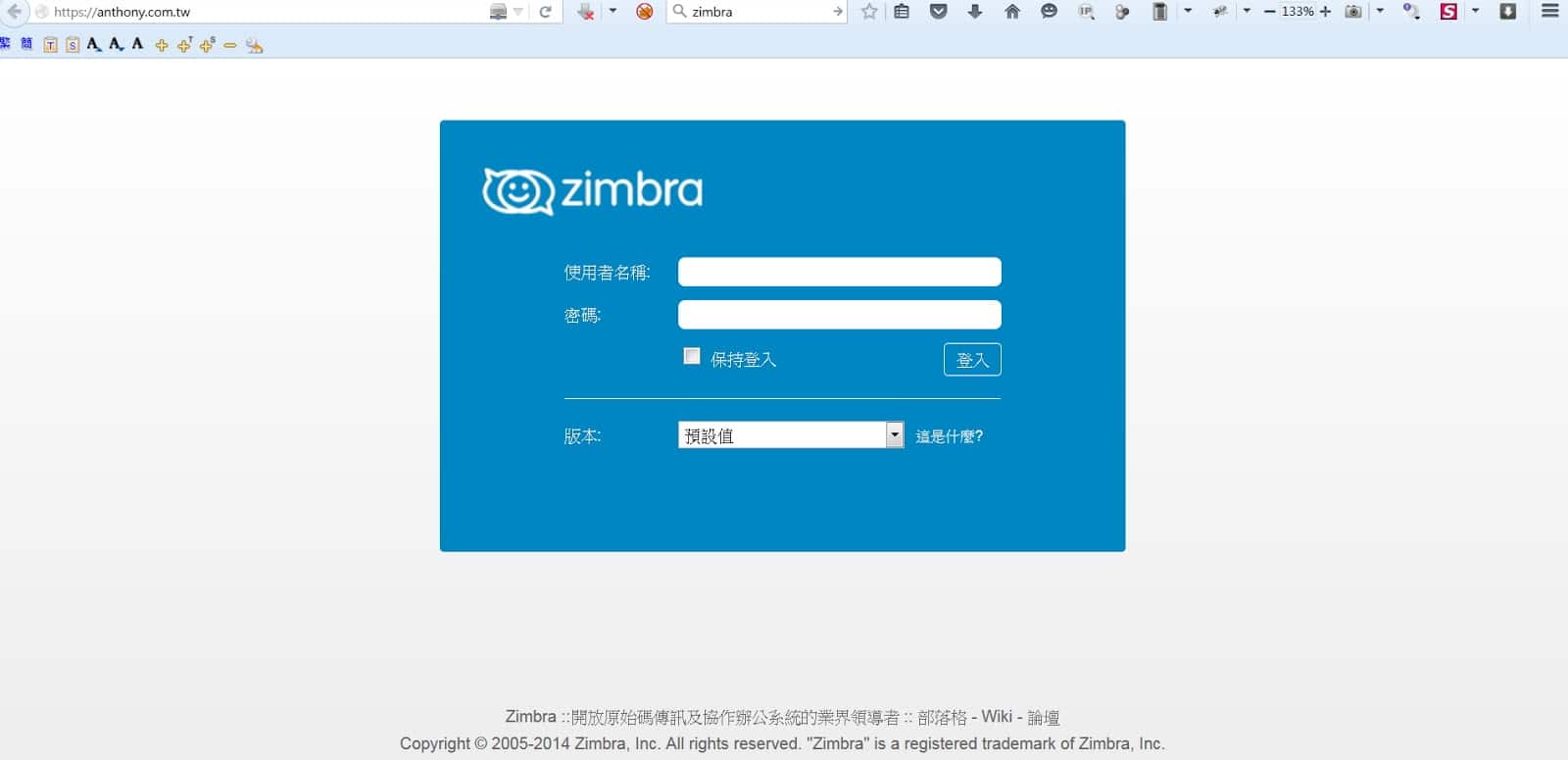Open the Firefox hamburger menu
The image size is (1568, 760).
pyautogui.click(x=1549, y=12)
